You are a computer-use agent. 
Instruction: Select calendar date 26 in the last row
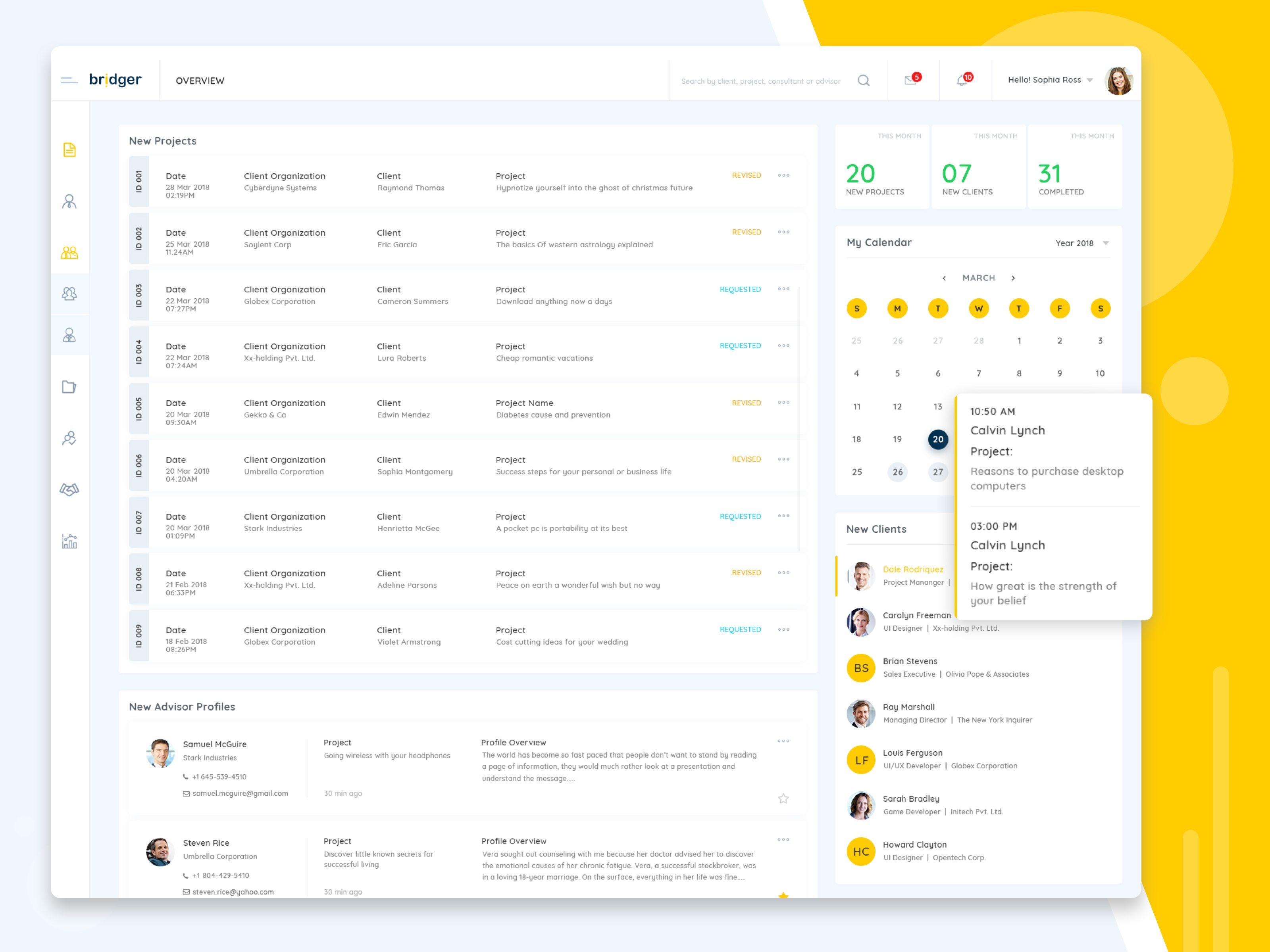coord(897,472)
